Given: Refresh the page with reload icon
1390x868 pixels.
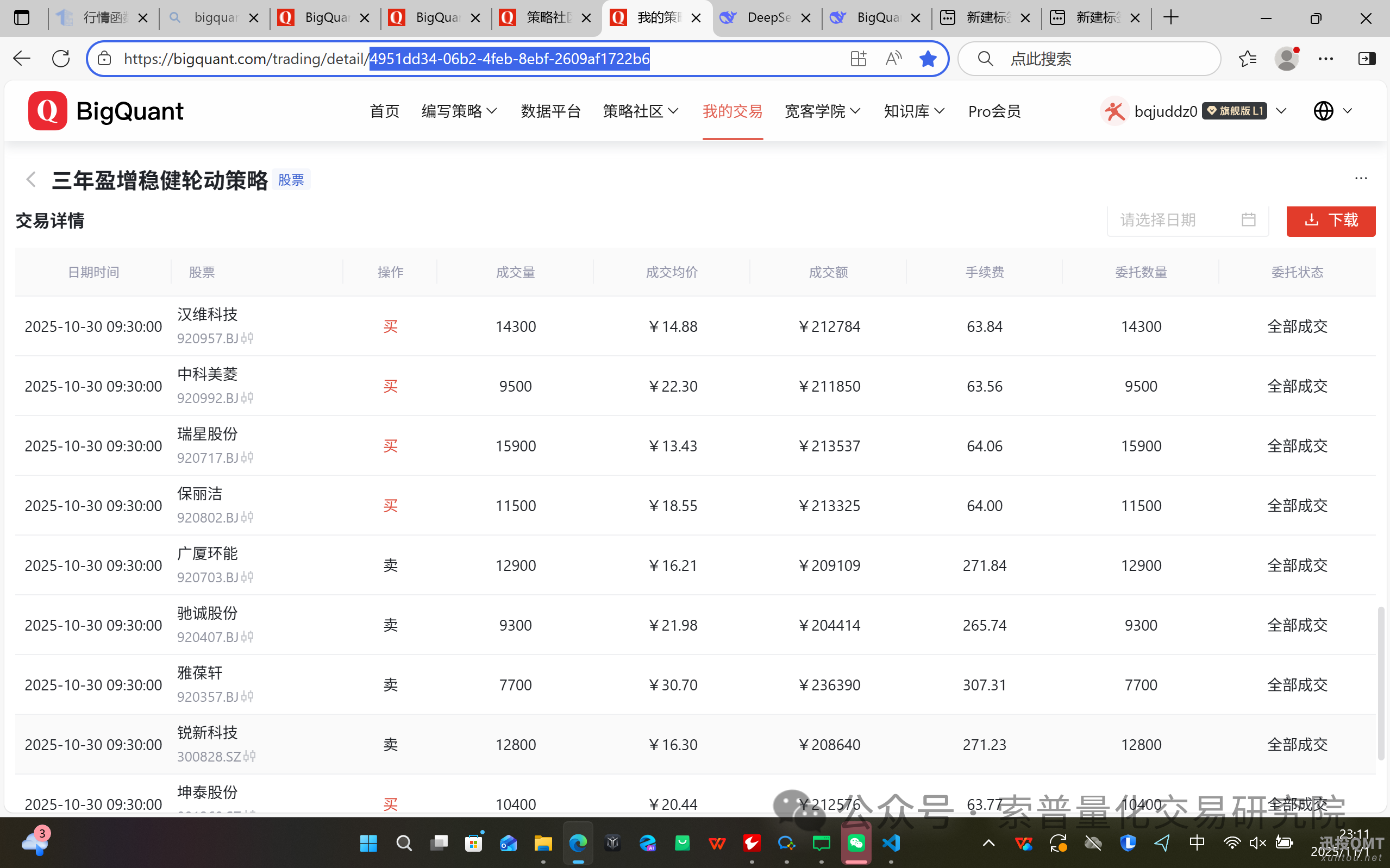Looking at the screenshot, I should coord(61,59).
